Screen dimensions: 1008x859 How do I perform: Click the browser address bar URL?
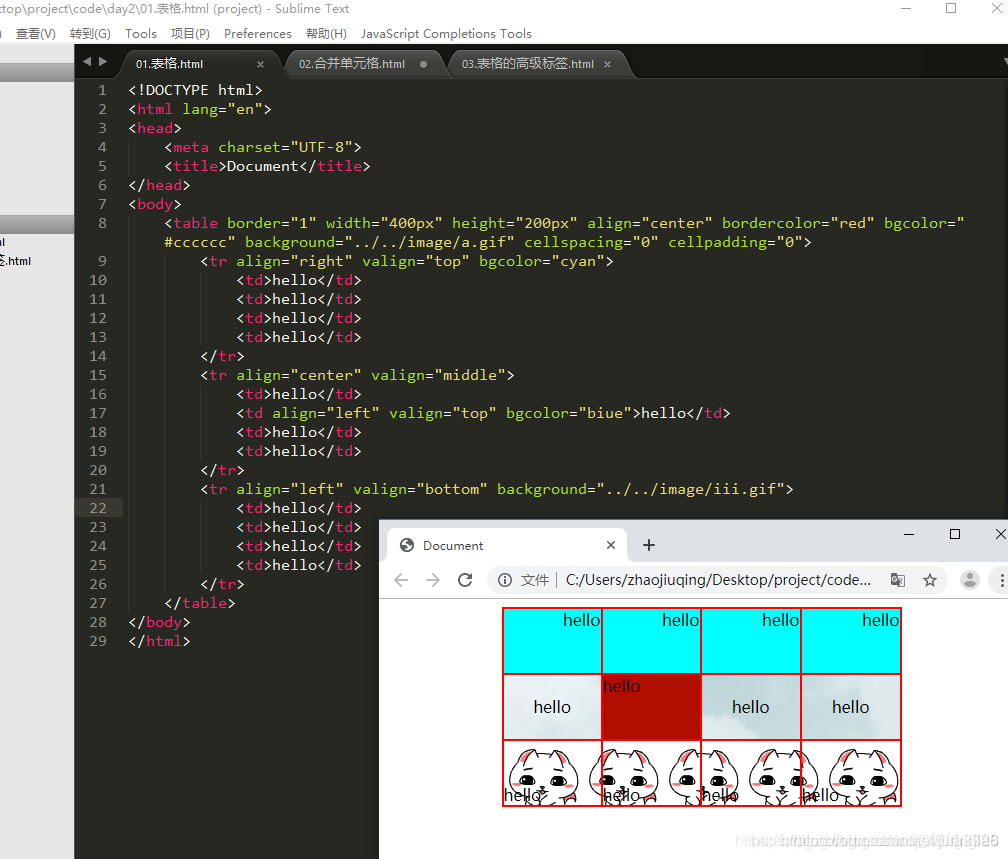(x=718, y=580)
